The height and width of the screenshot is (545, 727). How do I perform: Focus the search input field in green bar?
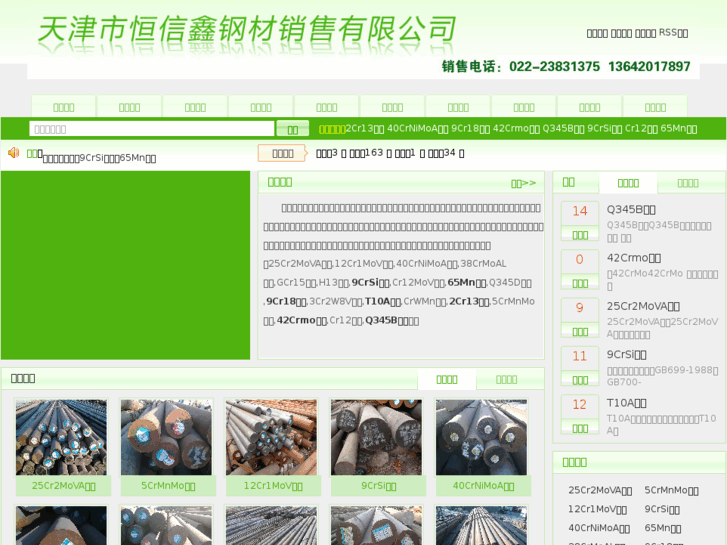[x=152, y=128]
